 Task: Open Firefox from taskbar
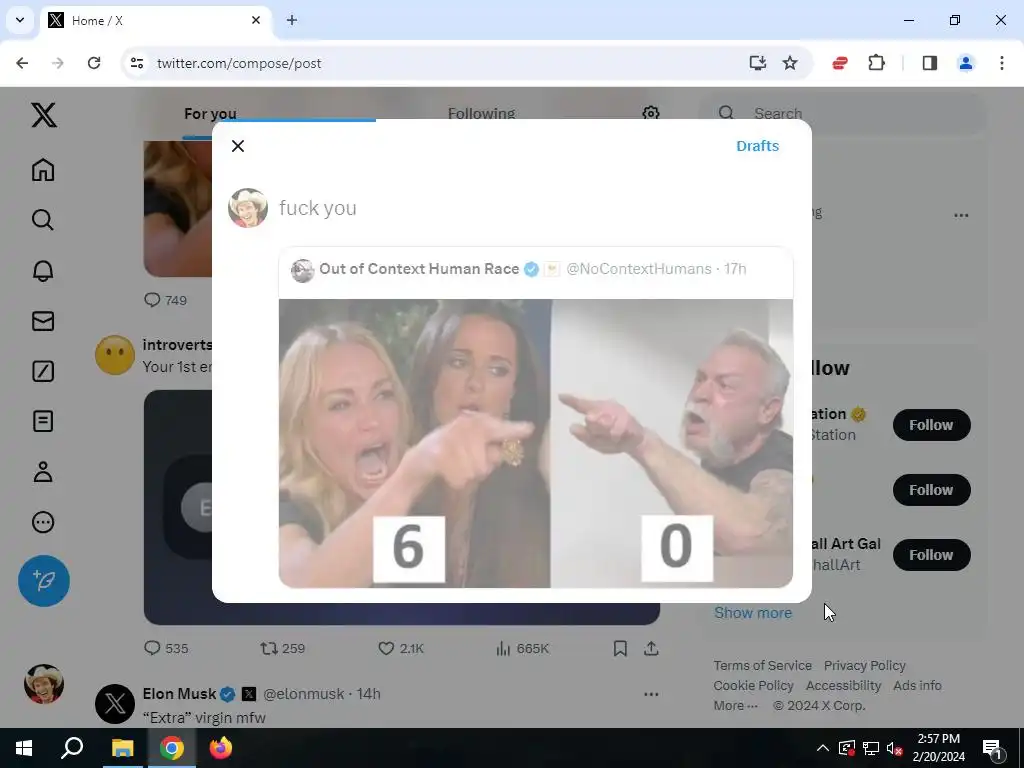(221, 748)
